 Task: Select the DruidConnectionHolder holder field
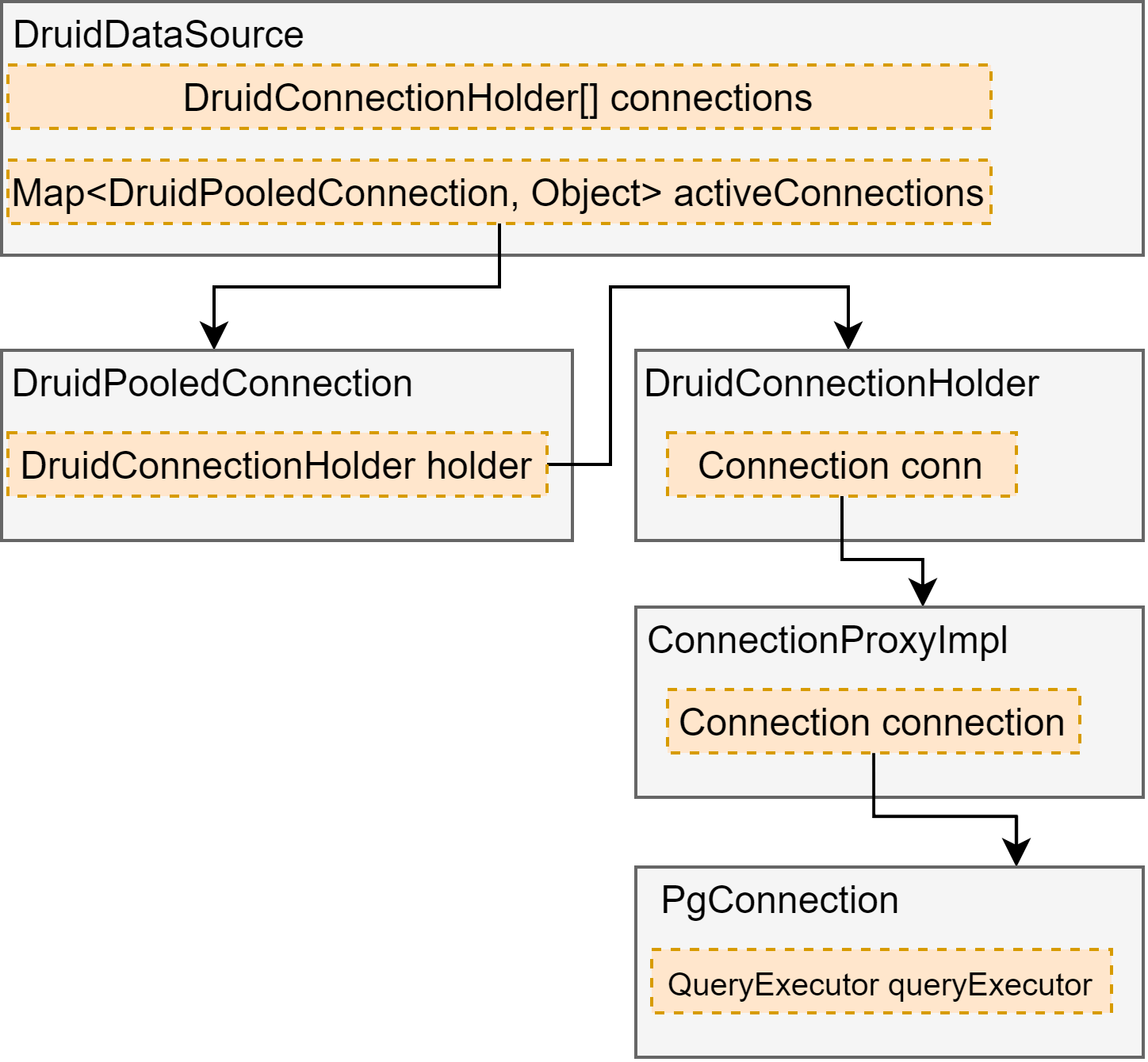click(277, 464)
